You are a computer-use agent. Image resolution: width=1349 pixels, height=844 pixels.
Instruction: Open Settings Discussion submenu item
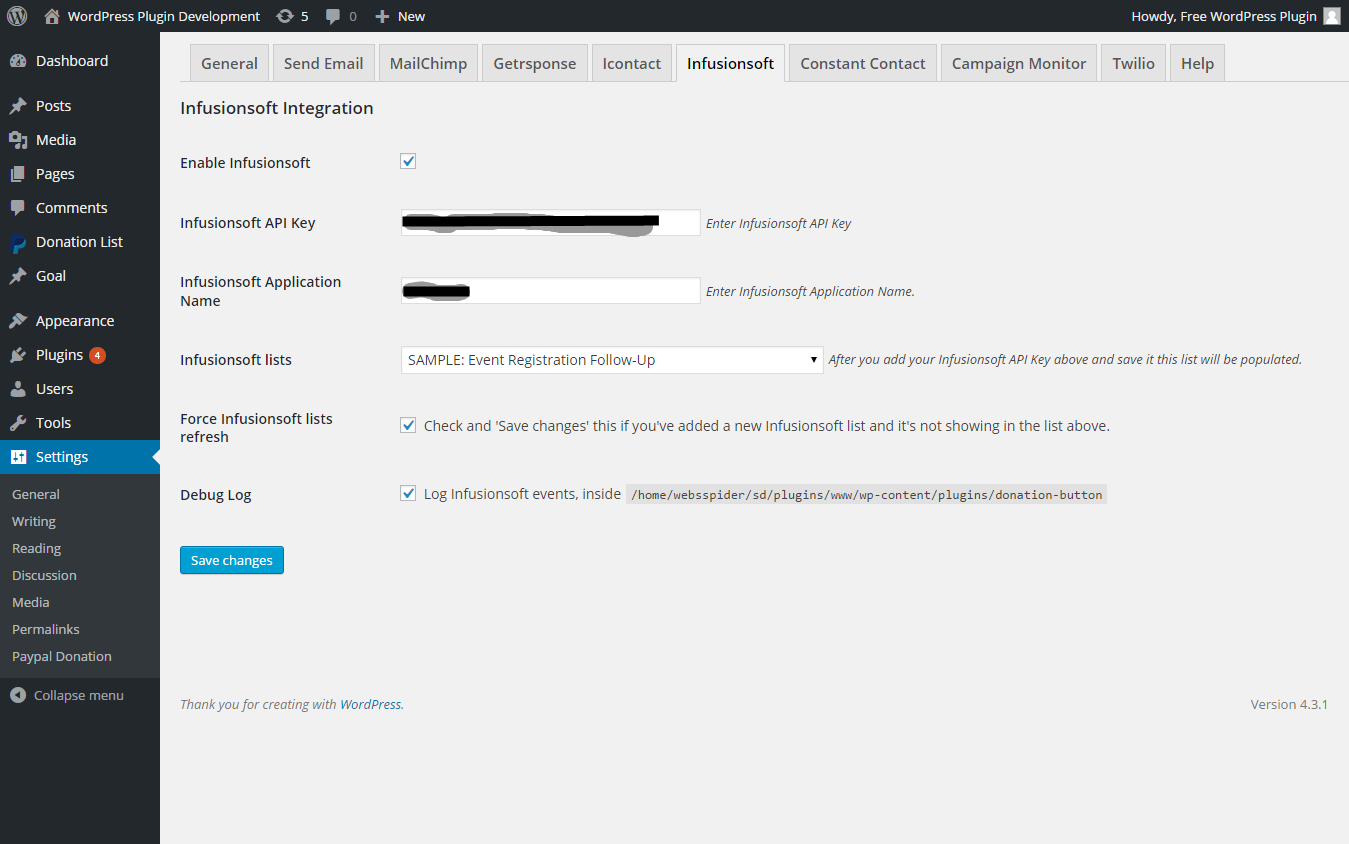44,575
